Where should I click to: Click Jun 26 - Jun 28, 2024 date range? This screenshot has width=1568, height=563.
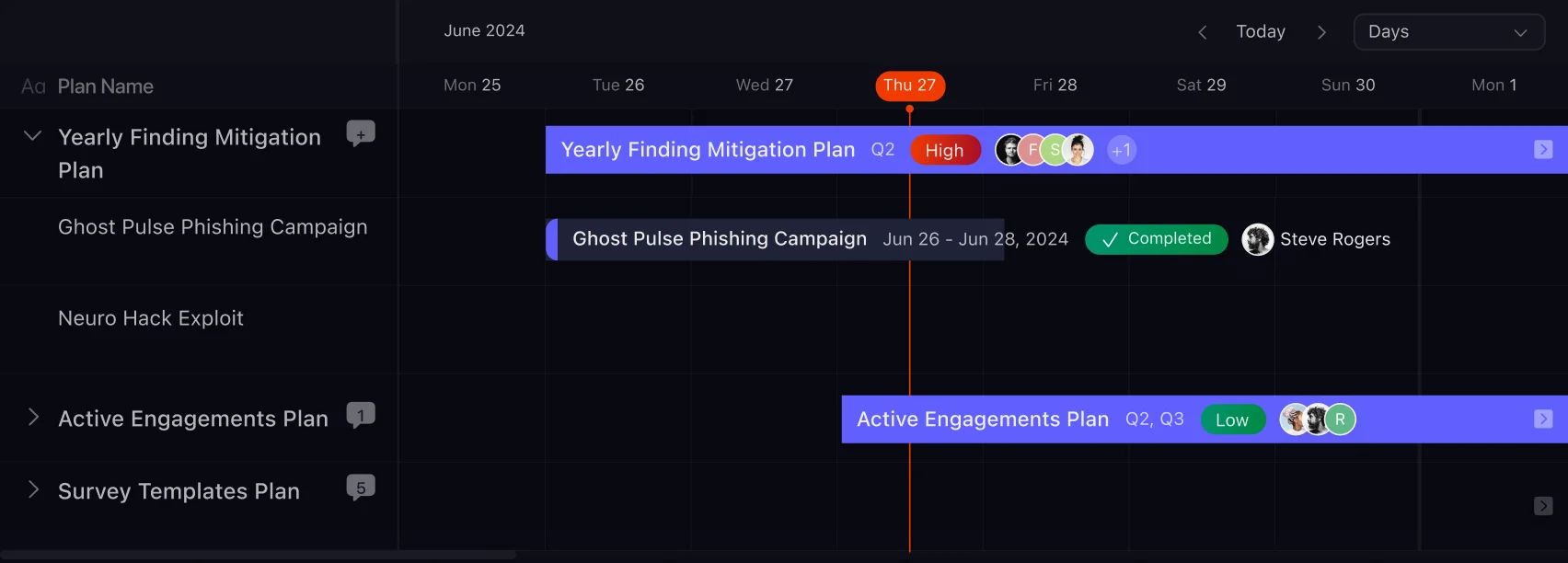point(975,239)
